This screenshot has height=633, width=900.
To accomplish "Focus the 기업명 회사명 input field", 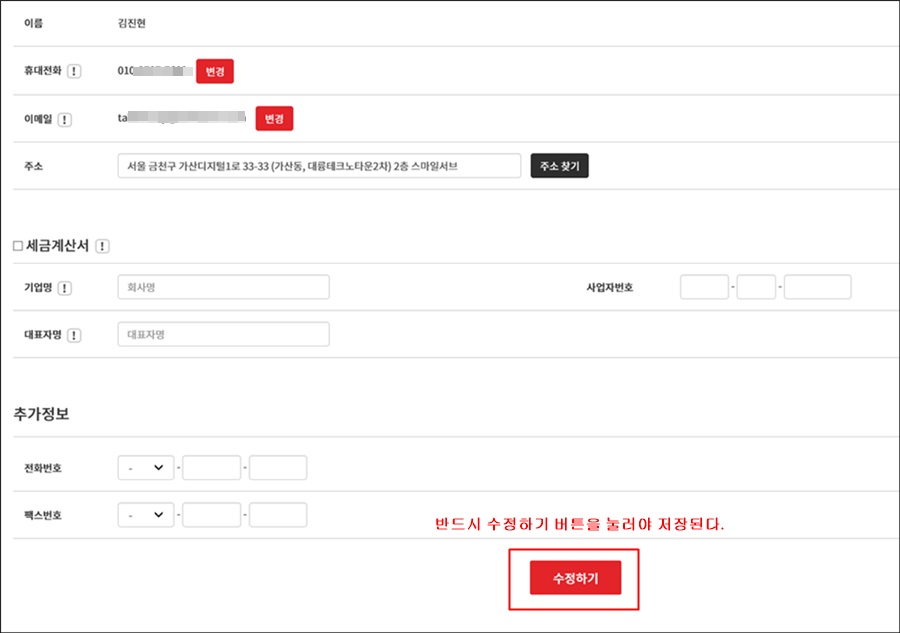I will (223, 287).
